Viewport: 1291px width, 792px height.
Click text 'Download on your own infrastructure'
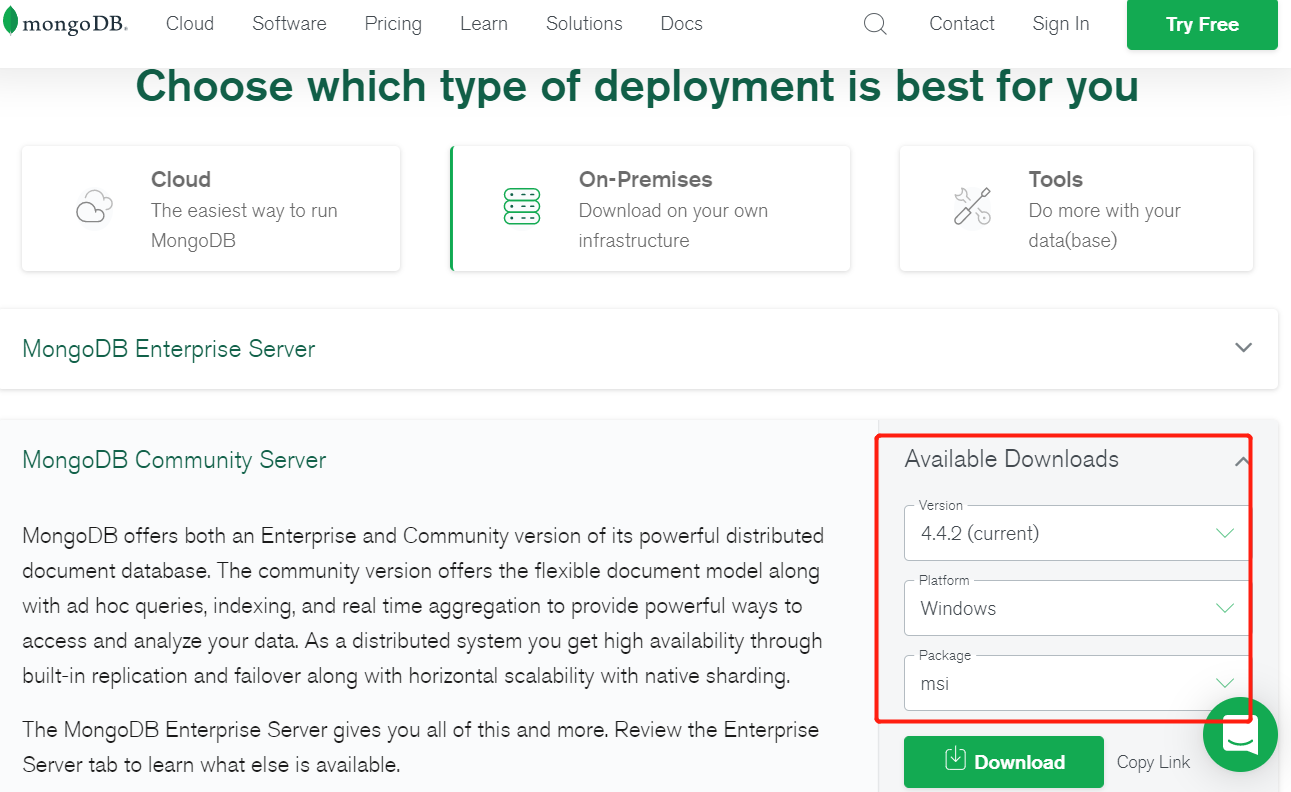[673, 226]
